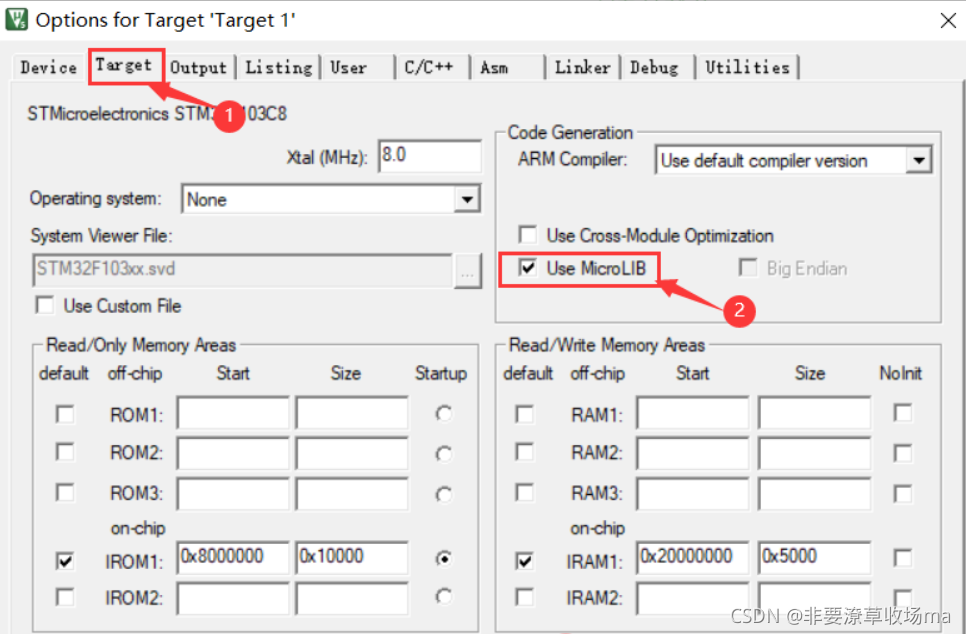Check the ROM2 default checkbox
This screenshot has width=966, height=634.
(x=65, y=452)
